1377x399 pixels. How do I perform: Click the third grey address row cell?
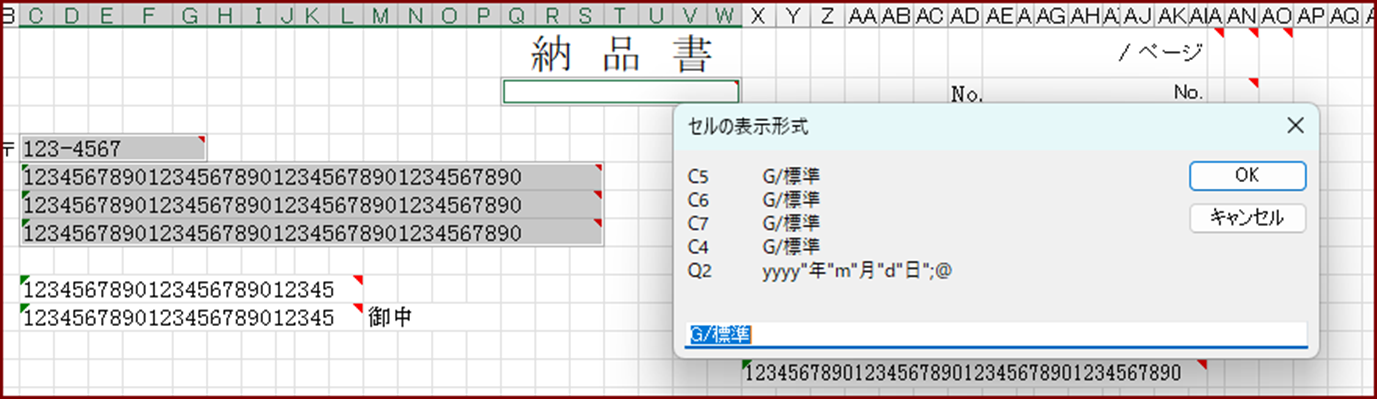click(x=312, y=233)
